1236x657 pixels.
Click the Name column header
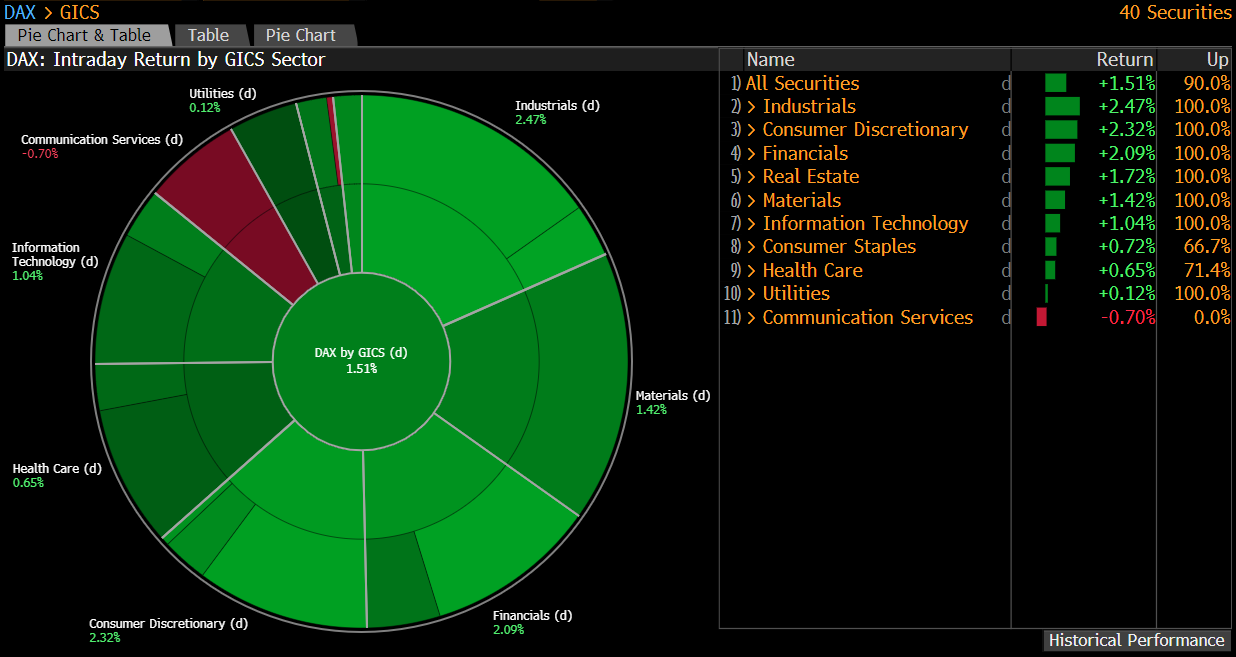(x=770, y=59)
